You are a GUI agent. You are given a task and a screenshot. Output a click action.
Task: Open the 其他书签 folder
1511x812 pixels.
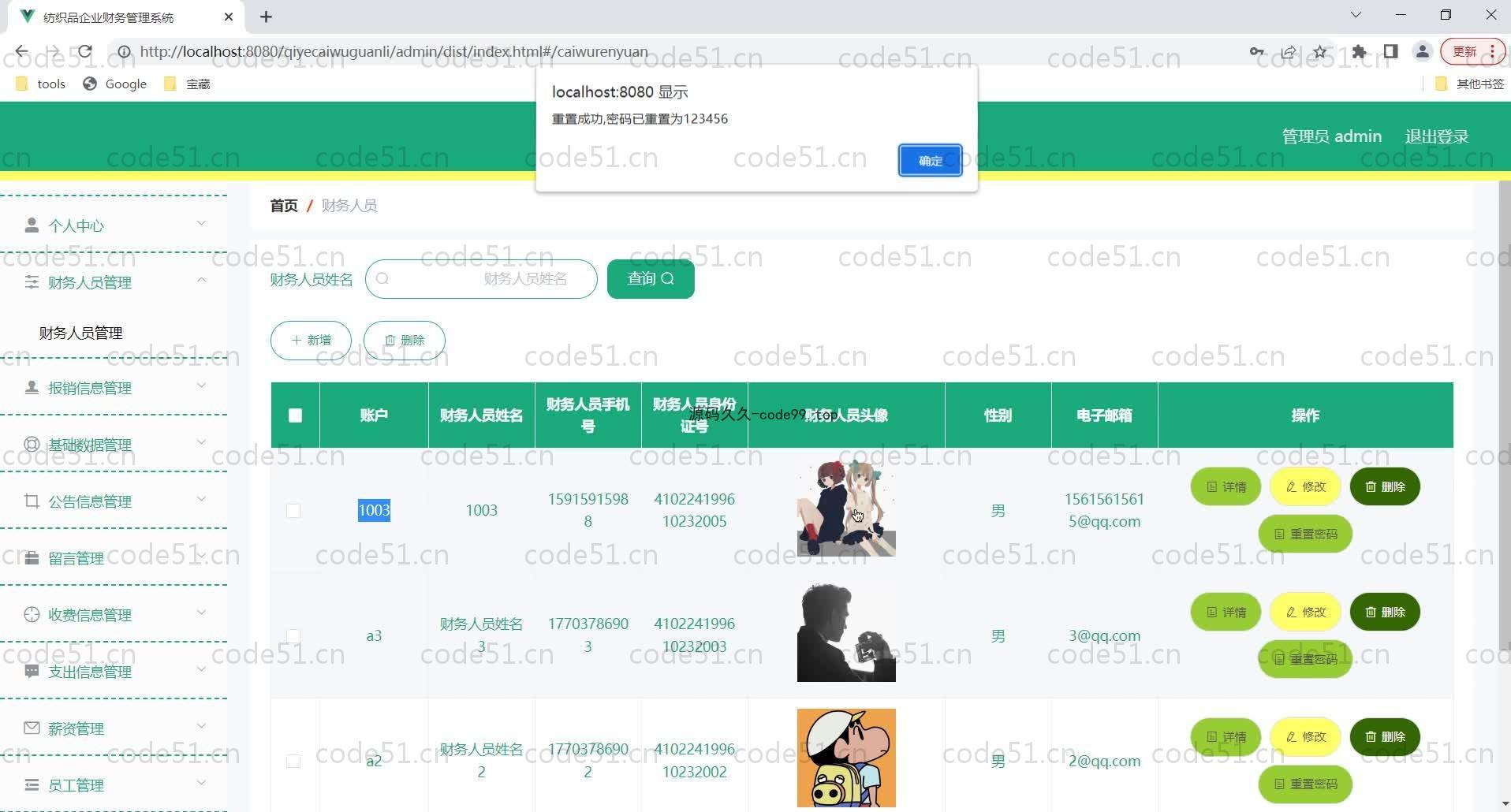click(x=1470, y=84)
